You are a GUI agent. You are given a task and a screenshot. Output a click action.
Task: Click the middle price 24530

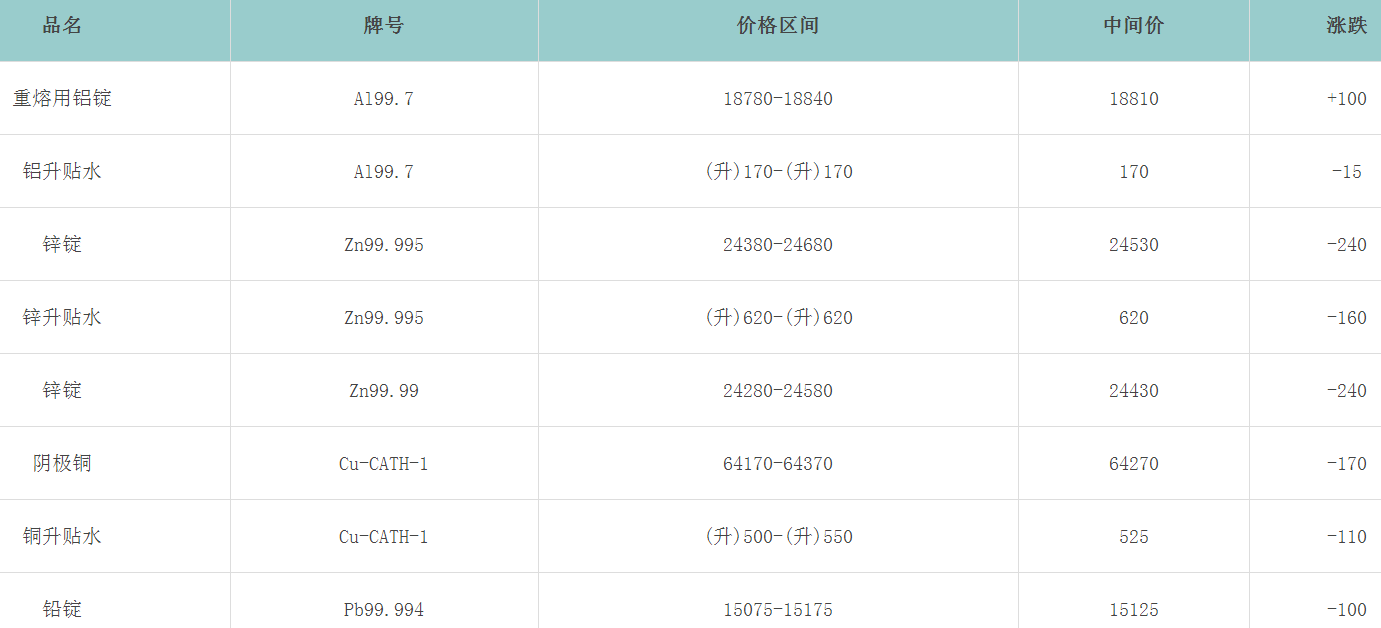pos(1134,245)
